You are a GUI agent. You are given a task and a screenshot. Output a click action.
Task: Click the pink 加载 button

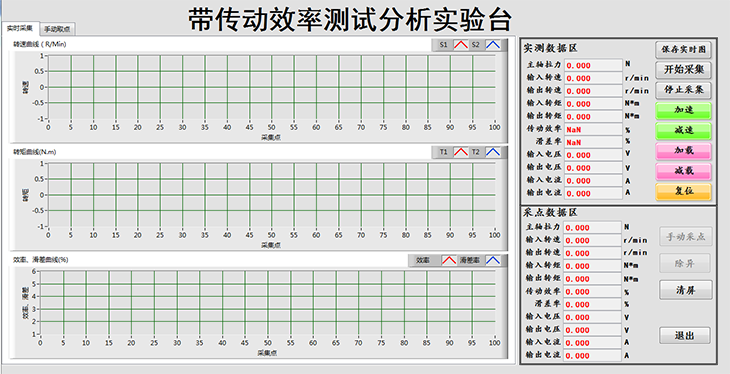[683, 151]
